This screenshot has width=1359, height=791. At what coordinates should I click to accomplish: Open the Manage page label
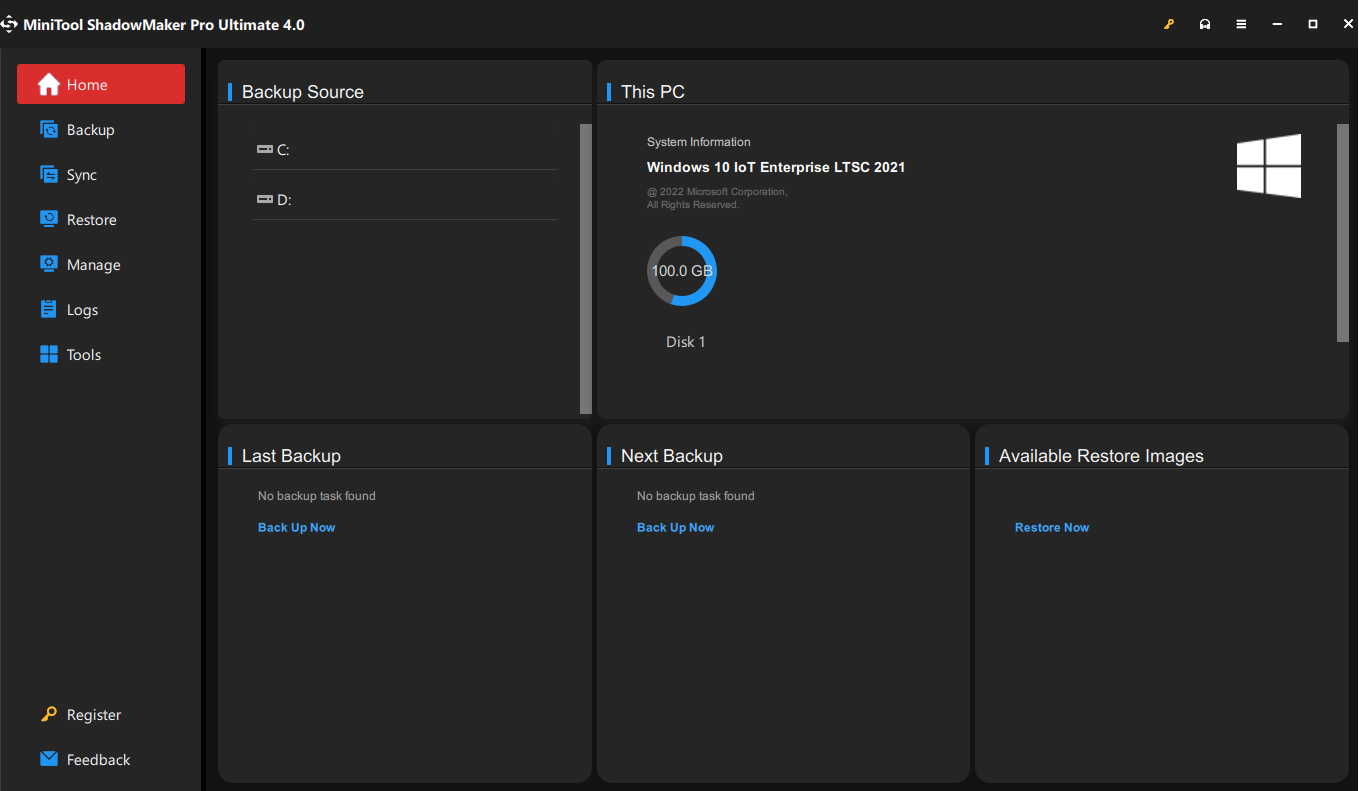click(94, 265)
